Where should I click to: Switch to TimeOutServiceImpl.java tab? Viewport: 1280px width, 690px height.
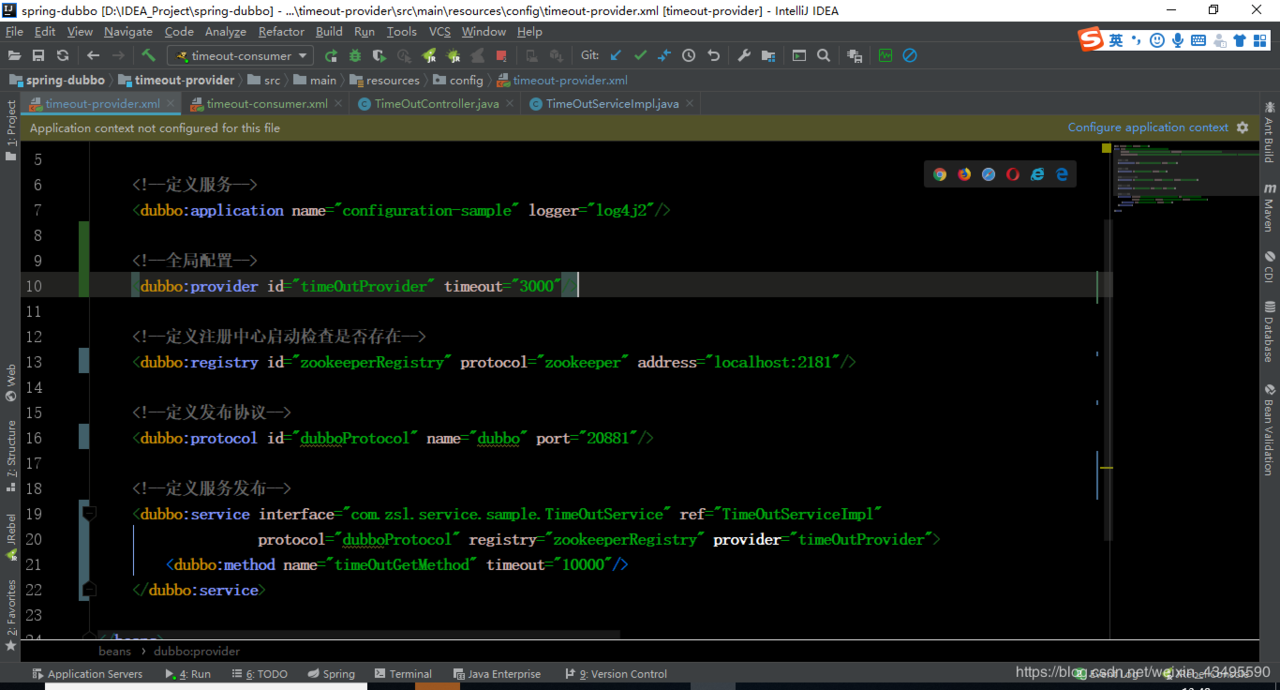pyautogui.click(x=612, y=104)
